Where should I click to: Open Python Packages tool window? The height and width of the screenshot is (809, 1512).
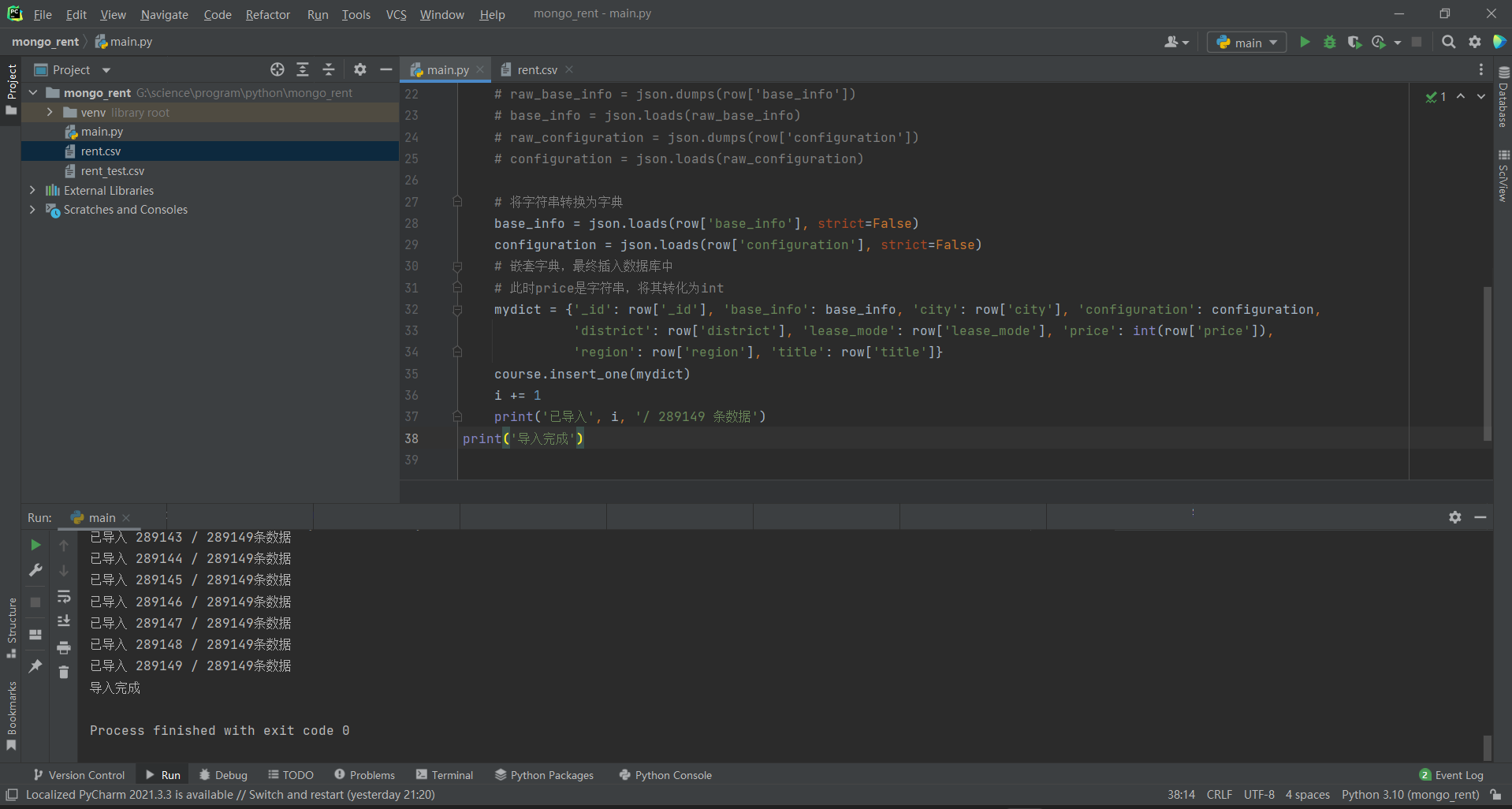click(544, 775)
